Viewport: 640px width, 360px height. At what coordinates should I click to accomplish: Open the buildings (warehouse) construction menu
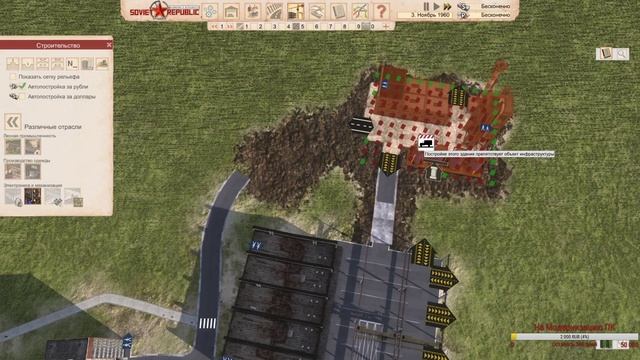[231, 11]
